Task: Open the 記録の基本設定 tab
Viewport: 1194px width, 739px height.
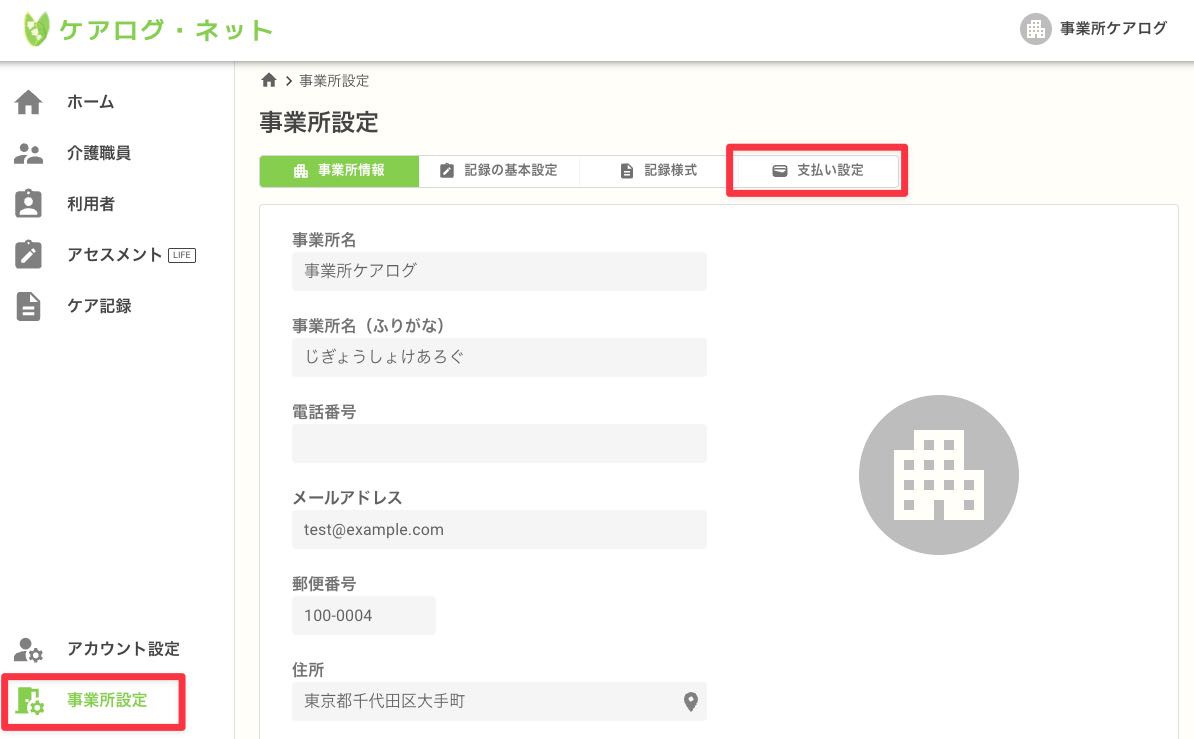Action: (x=499, y=170)
